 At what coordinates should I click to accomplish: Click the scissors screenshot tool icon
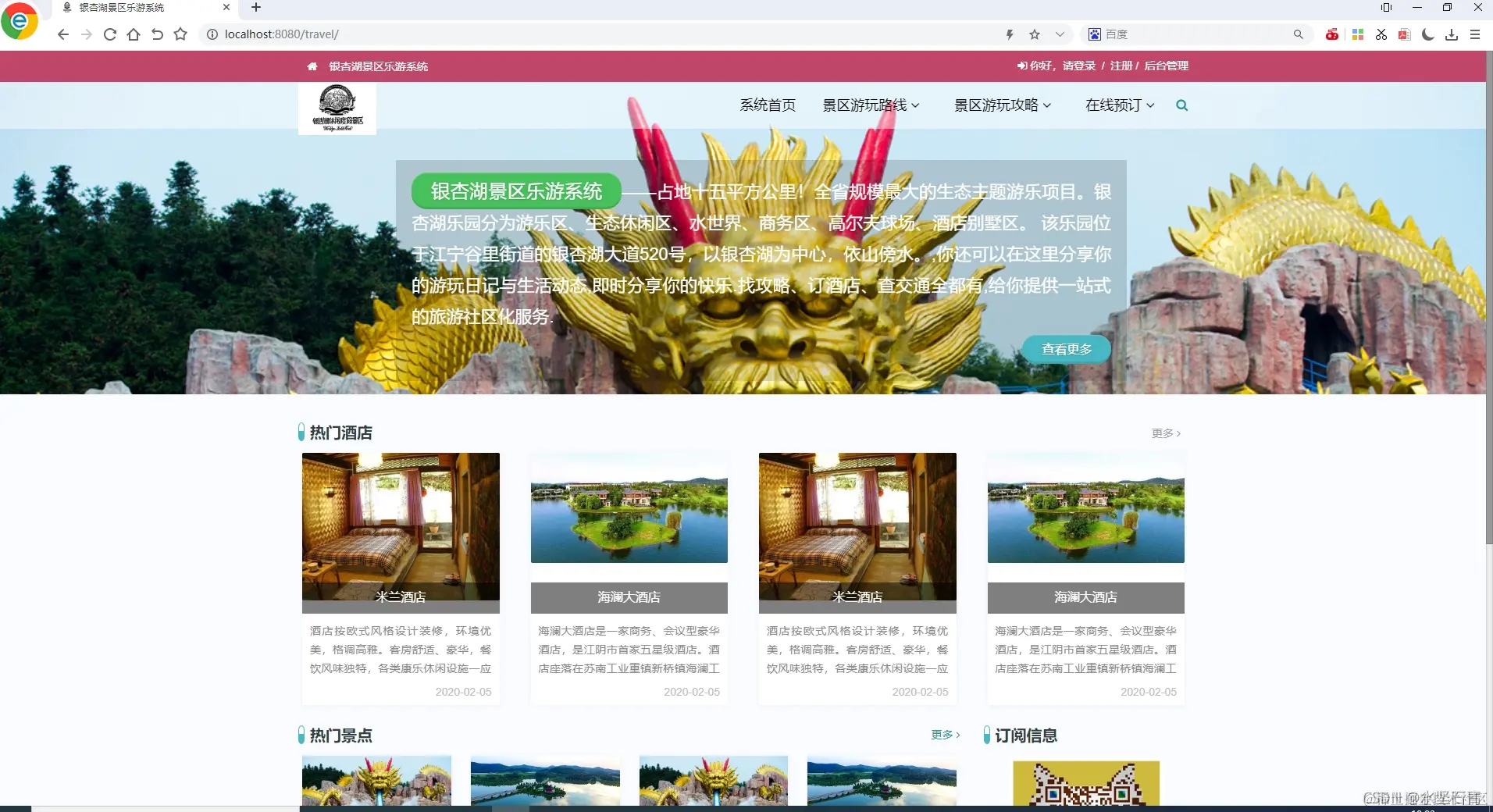1381,34
